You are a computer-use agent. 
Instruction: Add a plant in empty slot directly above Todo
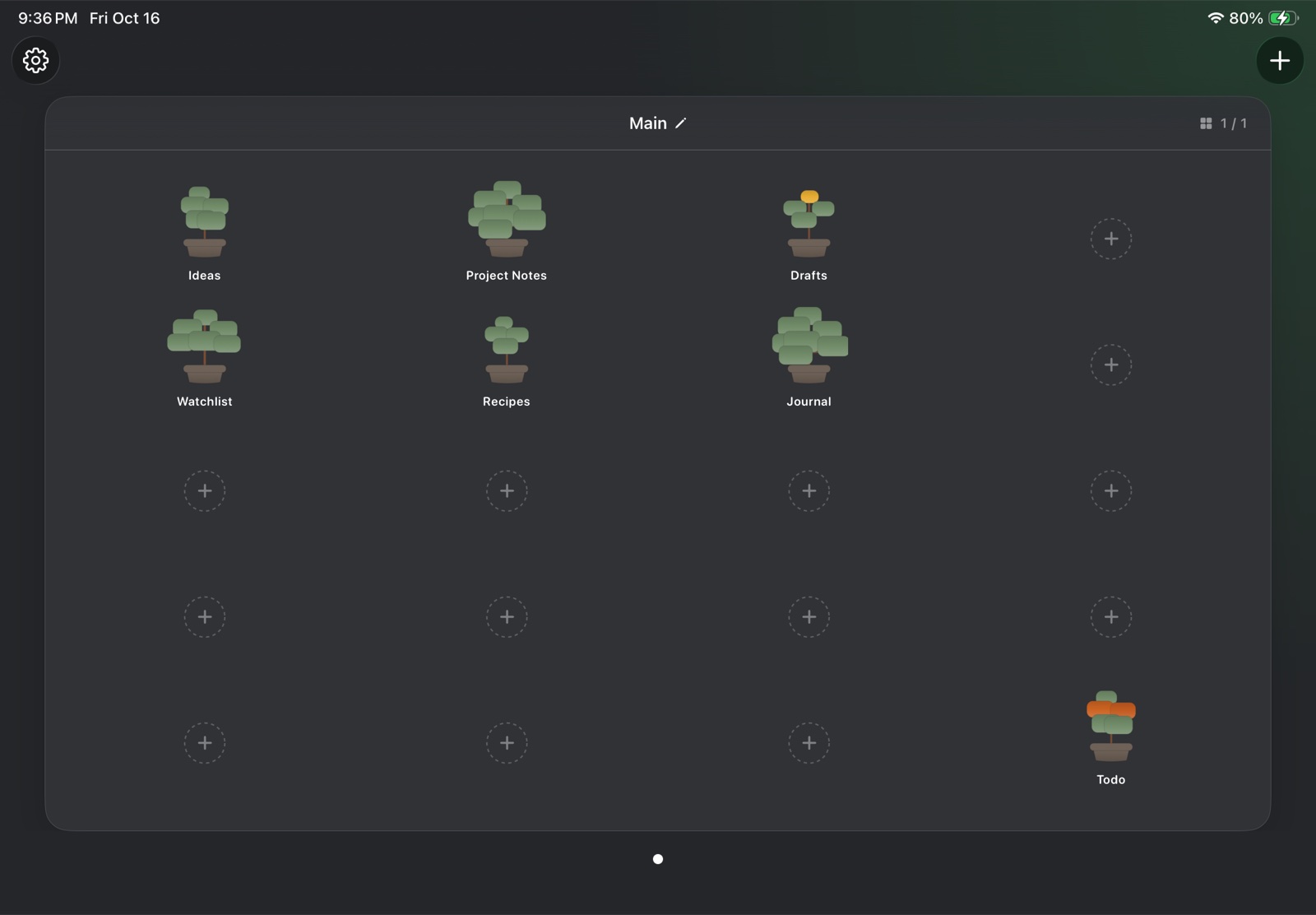[x=1111, y=617]
